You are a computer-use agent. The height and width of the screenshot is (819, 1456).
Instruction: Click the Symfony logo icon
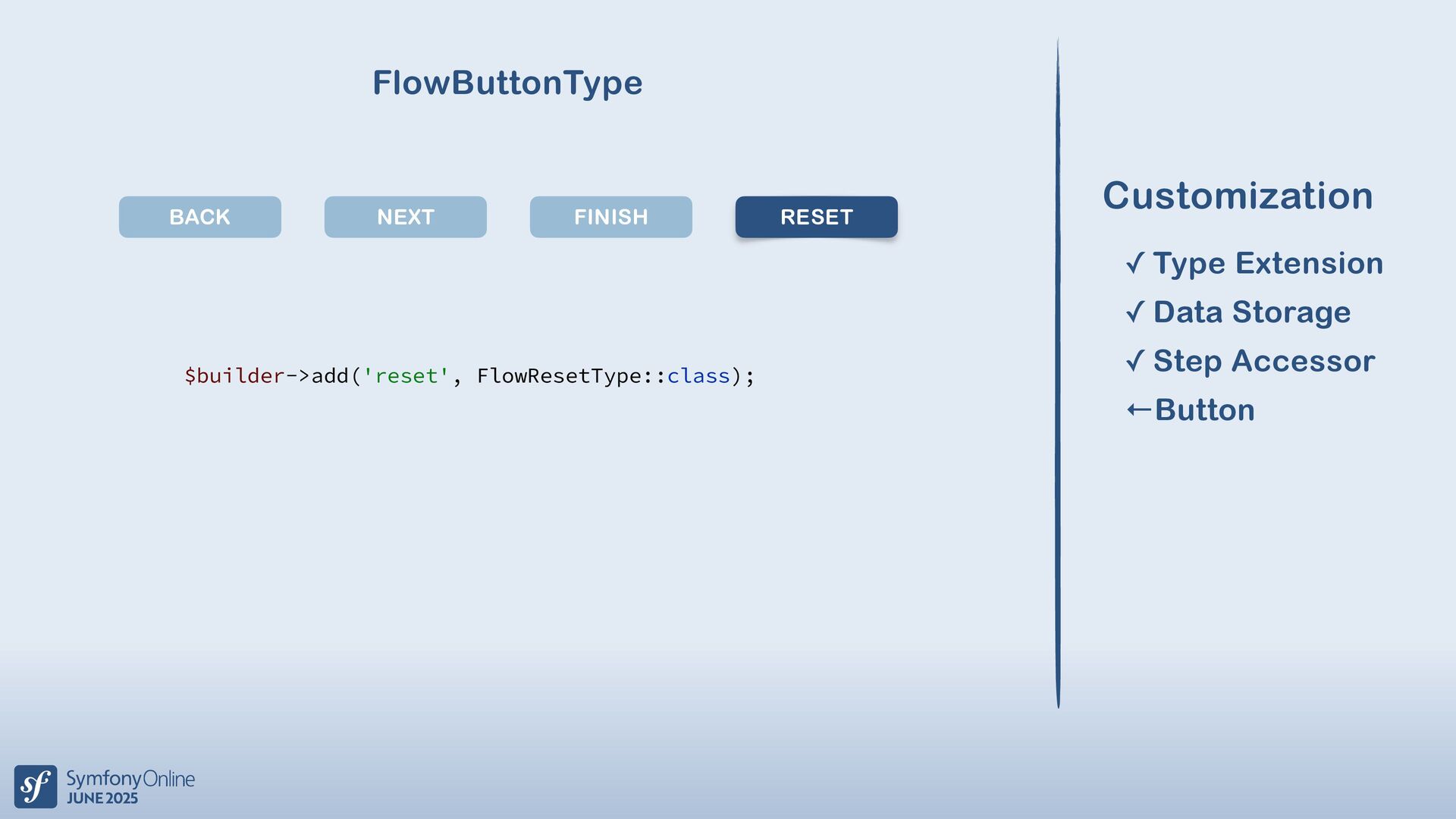coord(36,786)
